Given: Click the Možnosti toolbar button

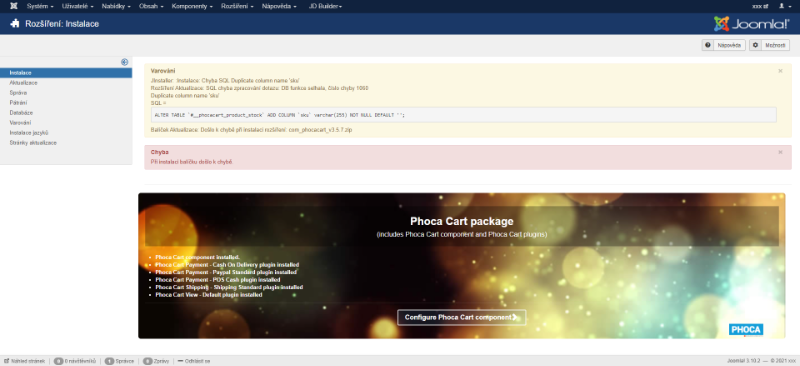Looking at the screenshot, I should (769, 45).
